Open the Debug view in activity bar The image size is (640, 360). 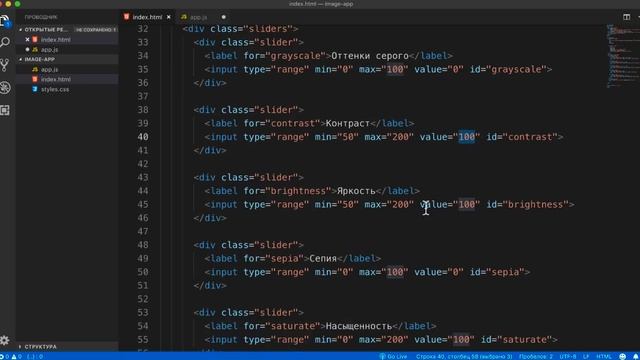point(5,88)
